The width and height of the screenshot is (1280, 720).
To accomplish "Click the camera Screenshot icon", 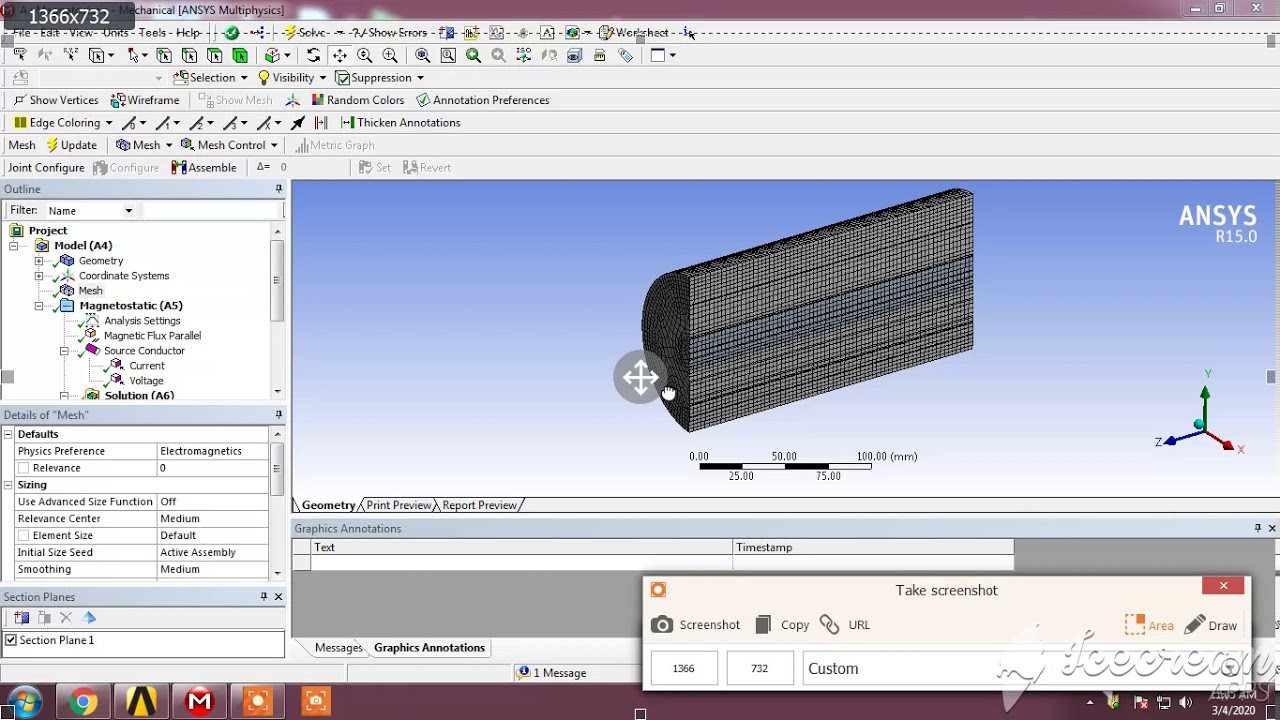I will 662,625.
